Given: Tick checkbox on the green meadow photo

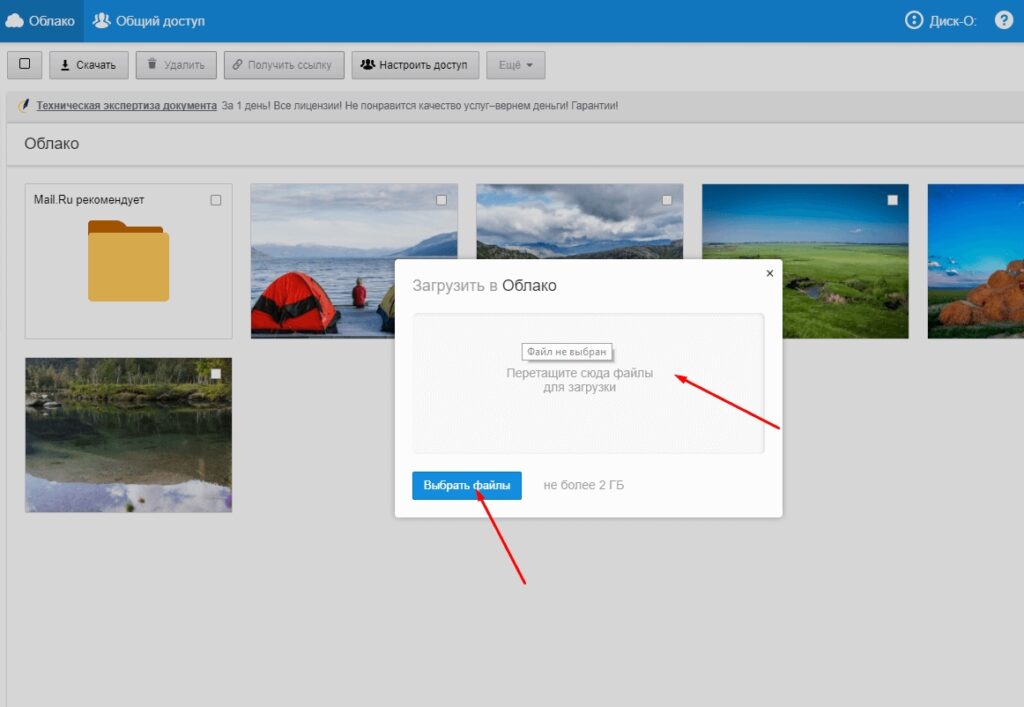Looking at the screenshot, I should point(893,200).
